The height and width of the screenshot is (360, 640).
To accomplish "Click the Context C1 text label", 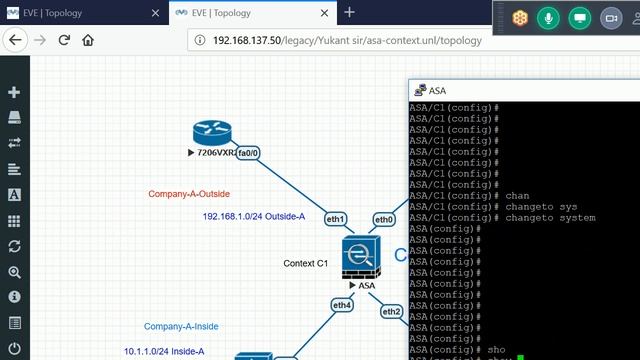I will coord(305,263).
